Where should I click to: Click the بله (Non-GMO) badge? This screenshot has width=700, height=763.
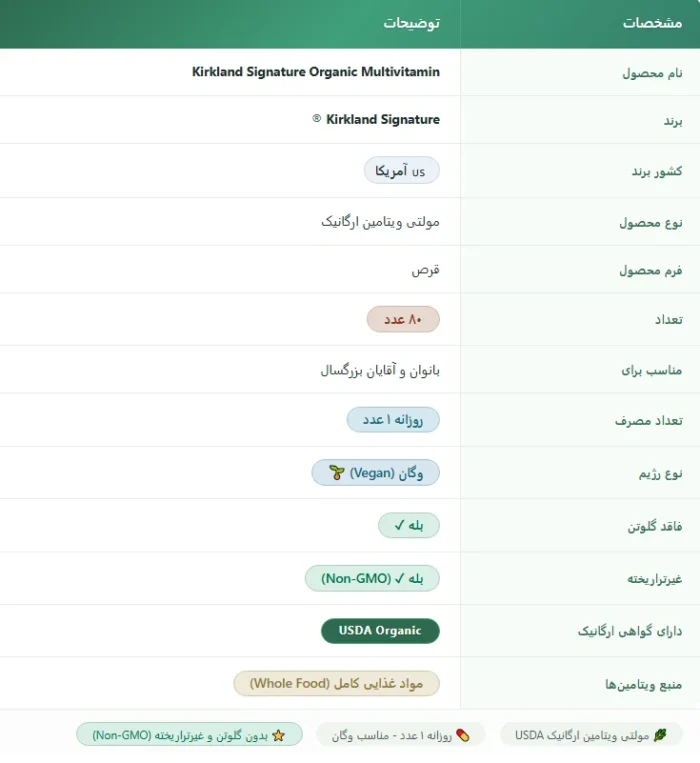tap(372, 578)
